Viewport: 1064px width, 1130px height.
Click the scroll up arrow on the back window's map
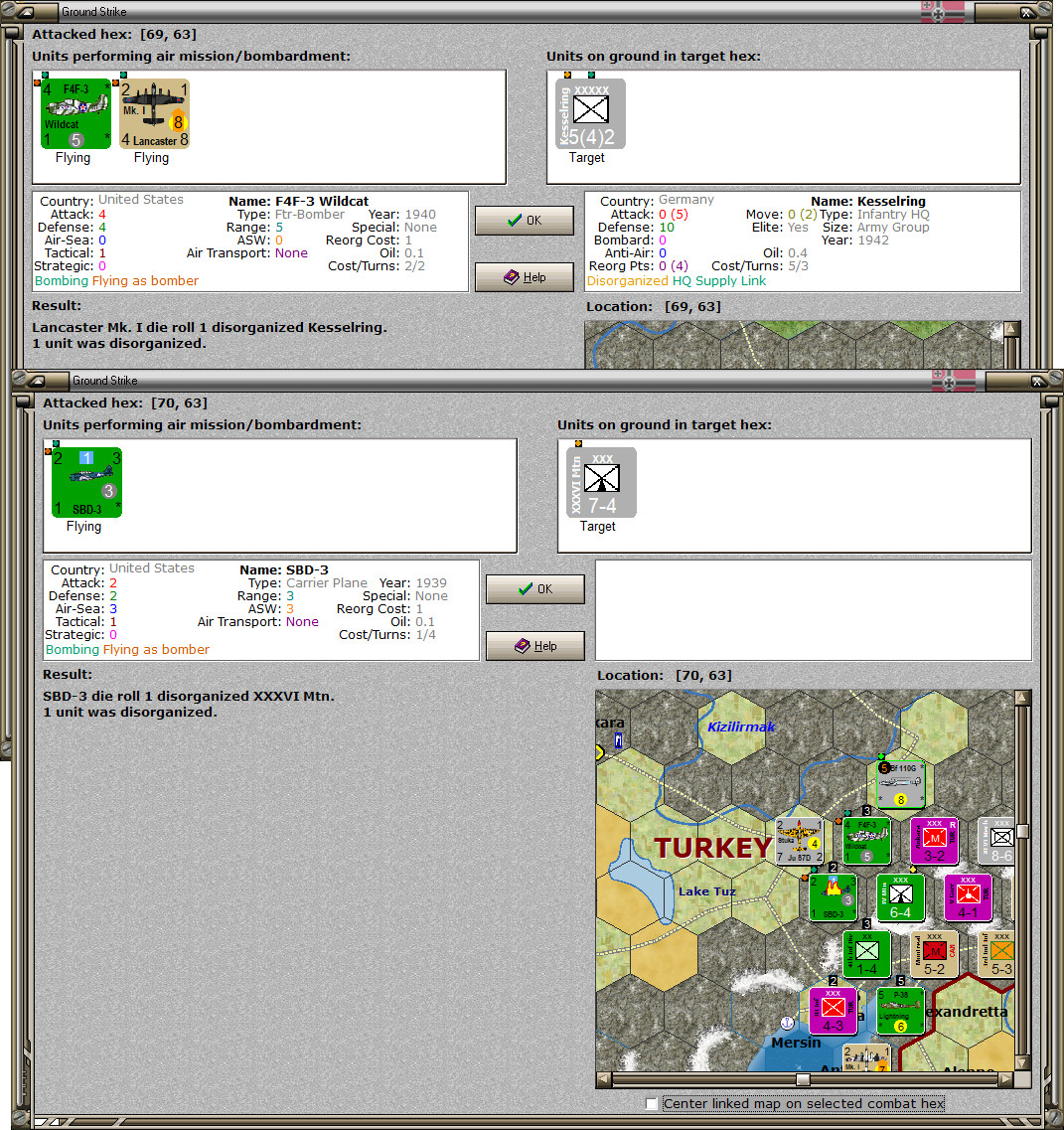pos(1011,329)
